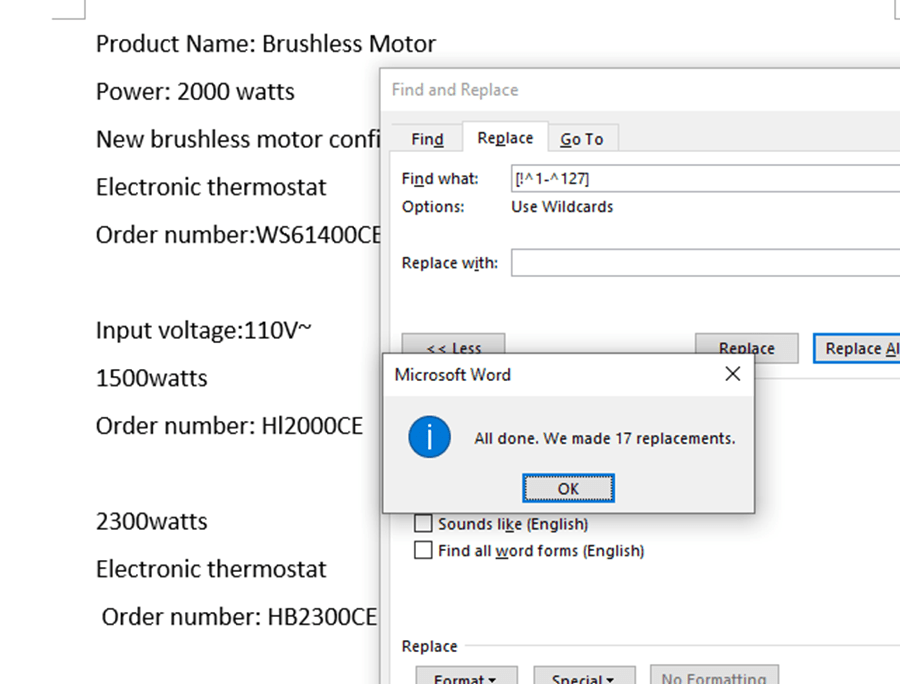900x684 pixels.
Task: Collapse options with the << Less button
Action: point(453,346)
